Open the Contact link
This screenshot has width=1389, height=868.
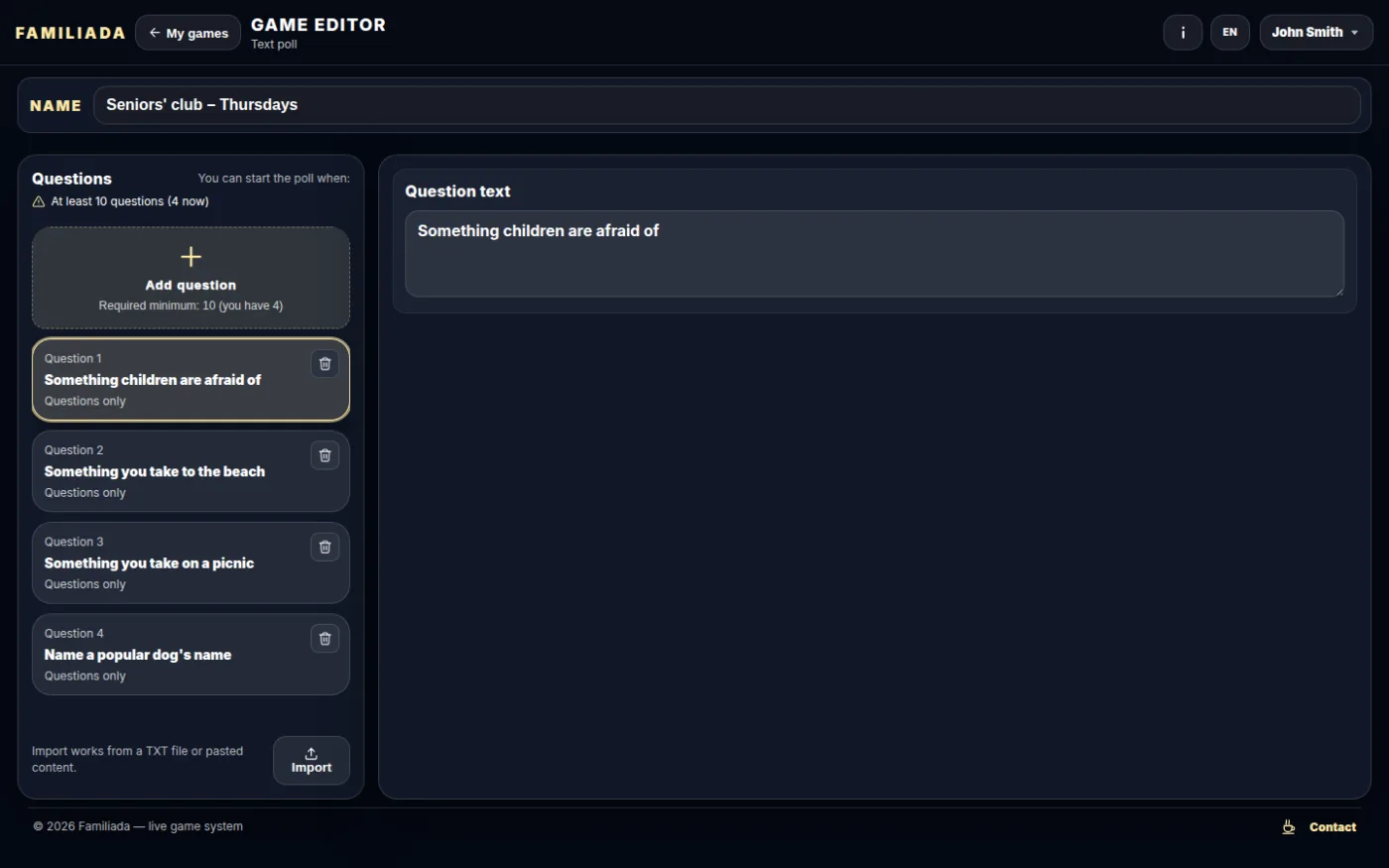pos(1332,827)
